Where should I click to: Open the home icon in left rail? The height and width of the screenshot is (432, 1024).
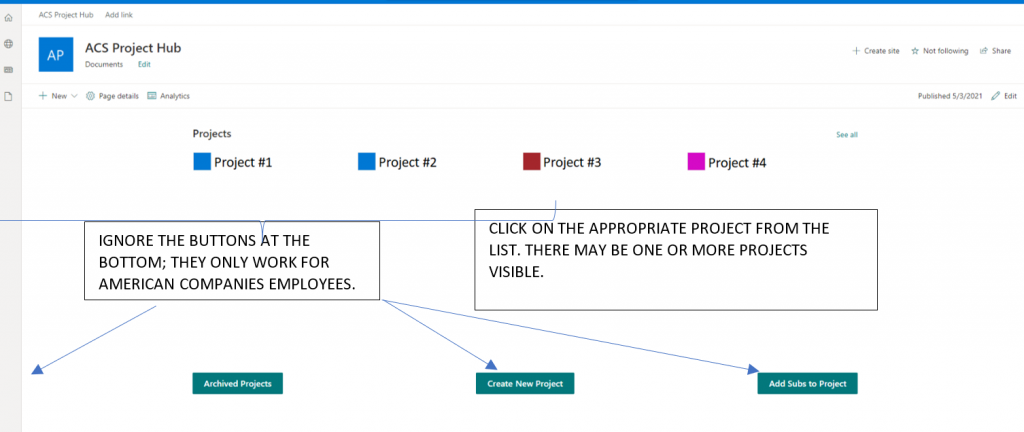coord(8,18)
